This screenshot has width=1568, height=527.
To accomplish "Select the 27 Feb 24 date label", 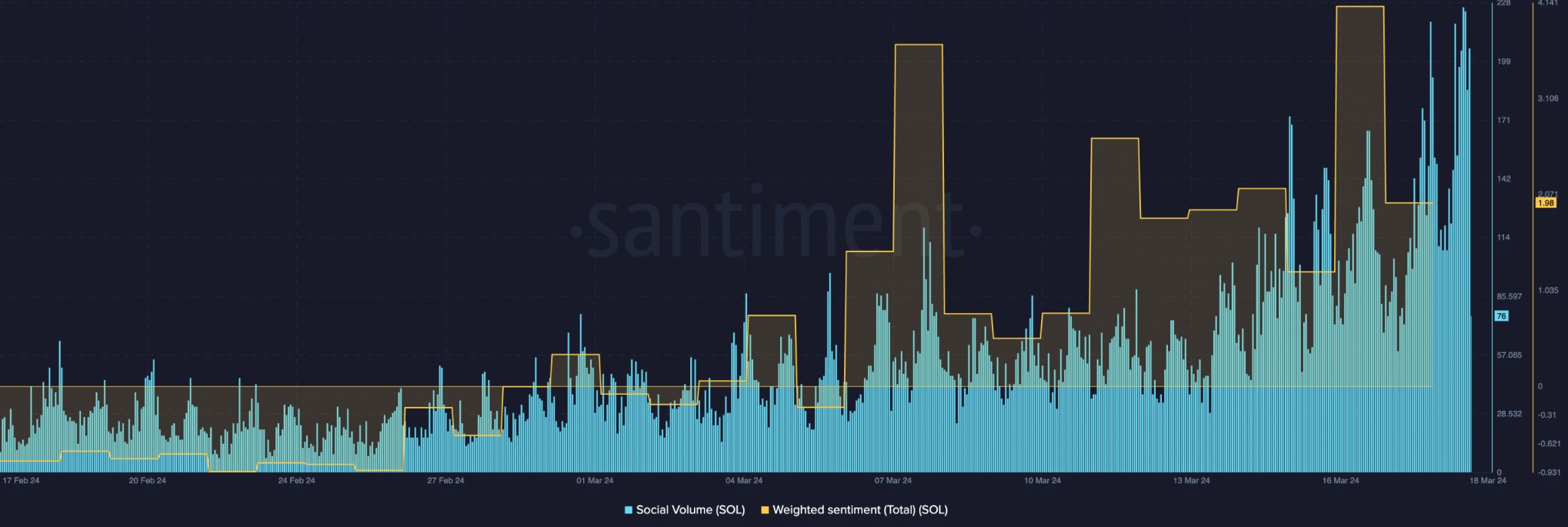I will [446, 481].
